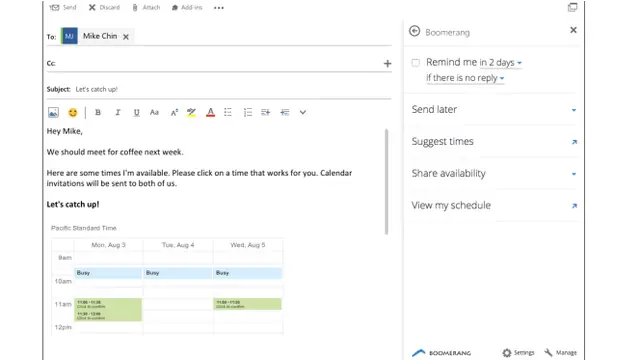Screen dimensions: 640x360
Task: Discard the email draft
Action: point(104,7)
